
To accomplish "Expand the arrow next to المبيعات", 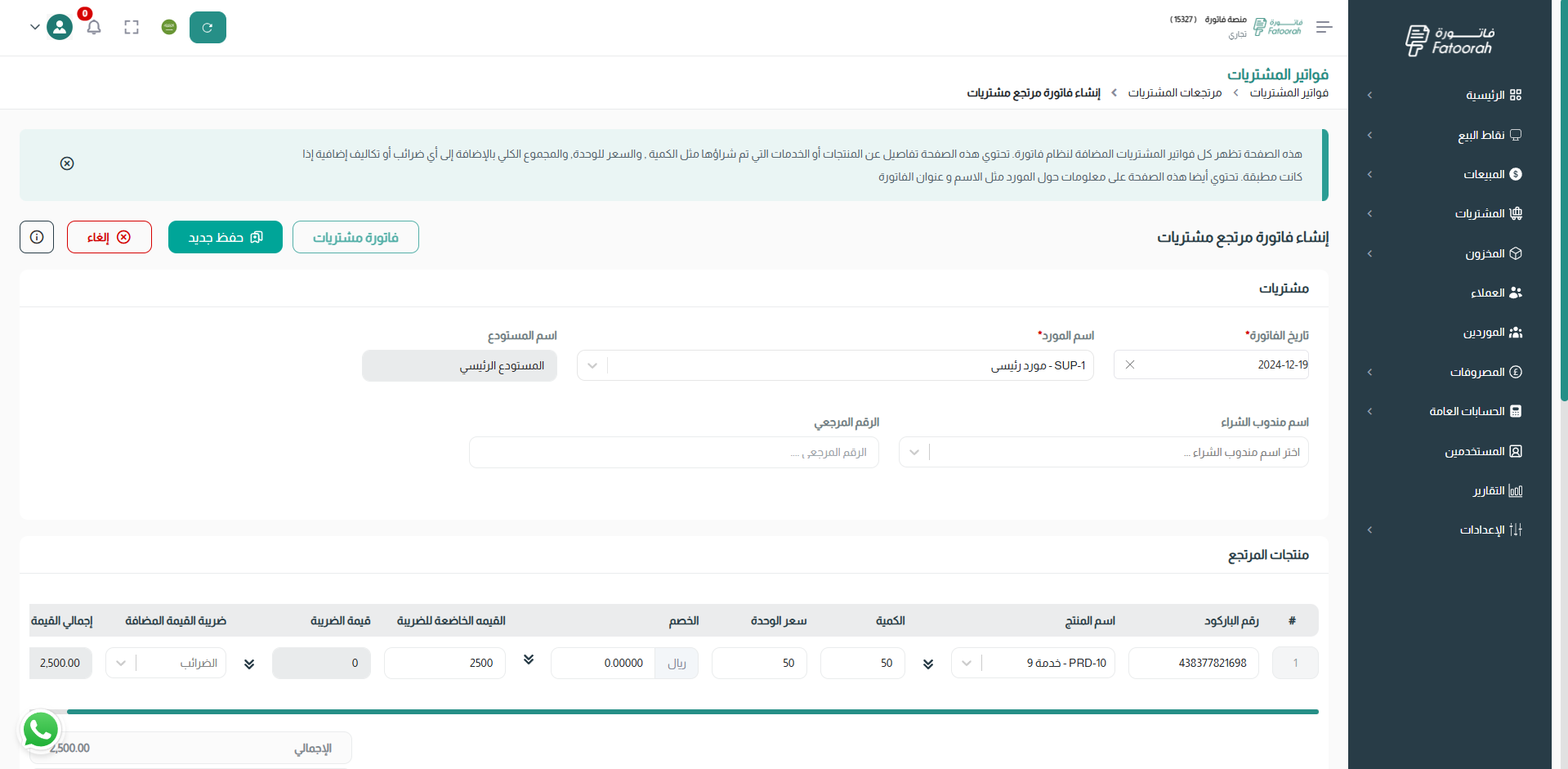I will click(1369, 174).
